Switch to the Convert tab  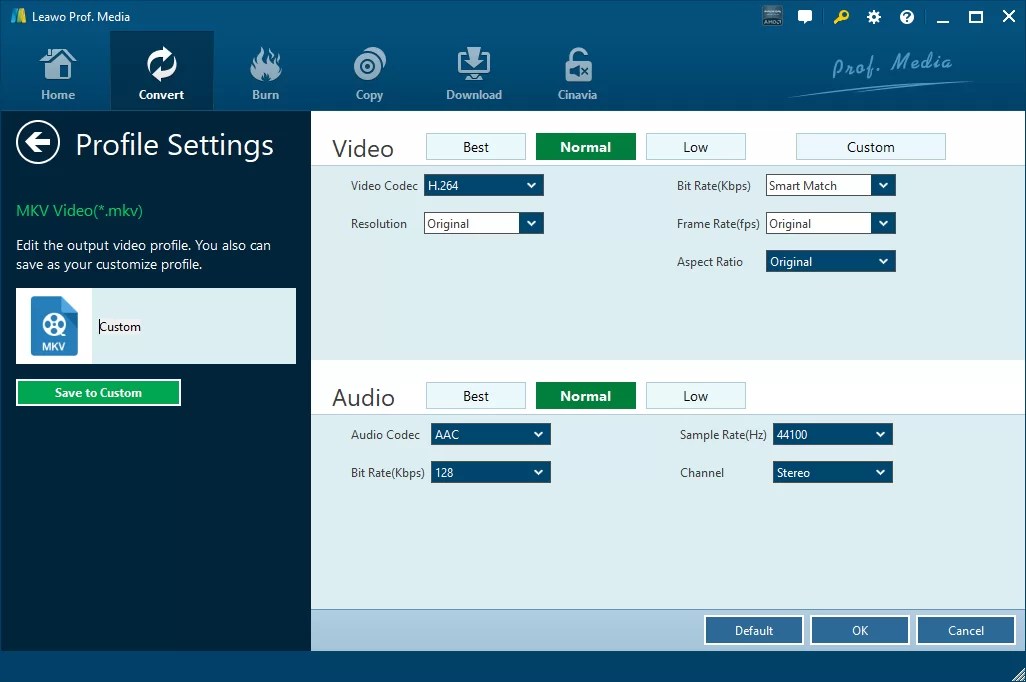click(161, 70)
